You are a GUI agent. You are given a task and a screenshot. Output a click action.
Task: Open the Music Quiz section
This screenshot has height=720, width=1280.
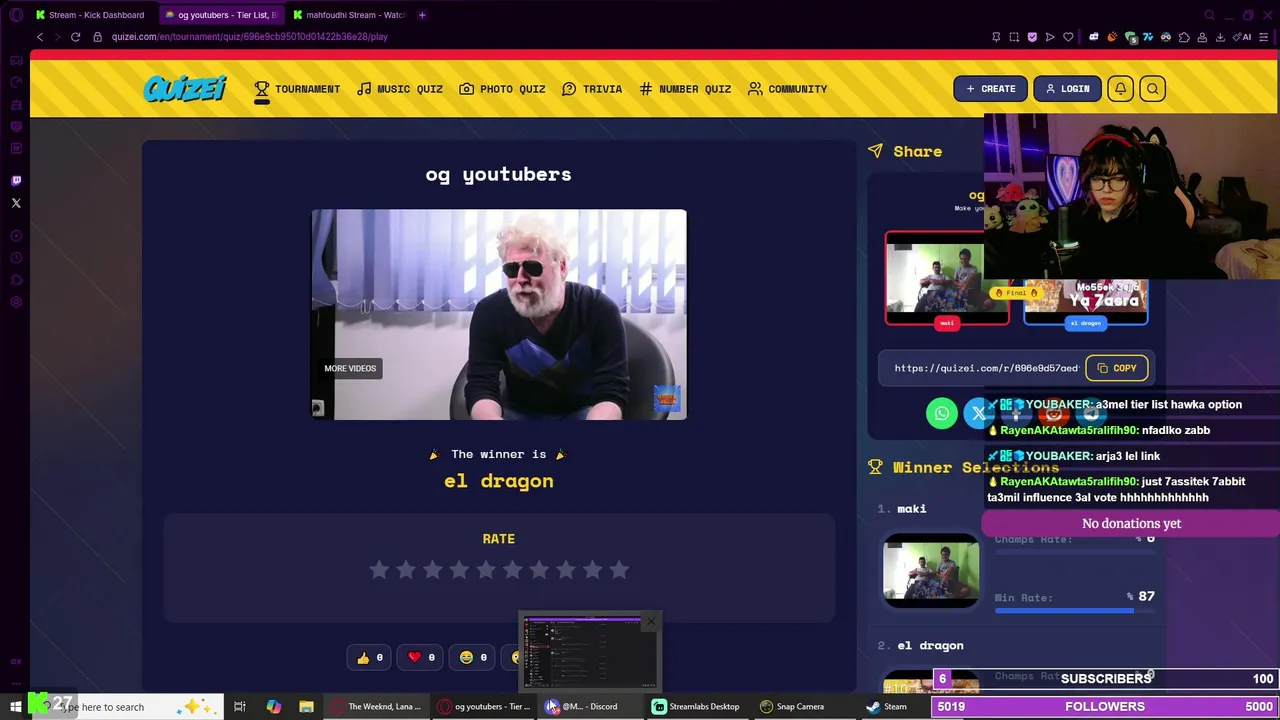pyautogui.click(x=399, y=89)
